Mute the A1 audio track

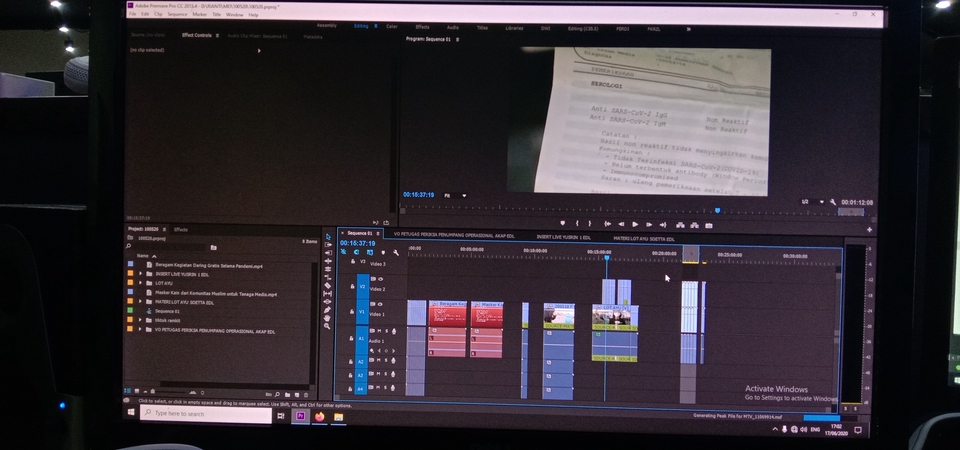tap(380, 331)
